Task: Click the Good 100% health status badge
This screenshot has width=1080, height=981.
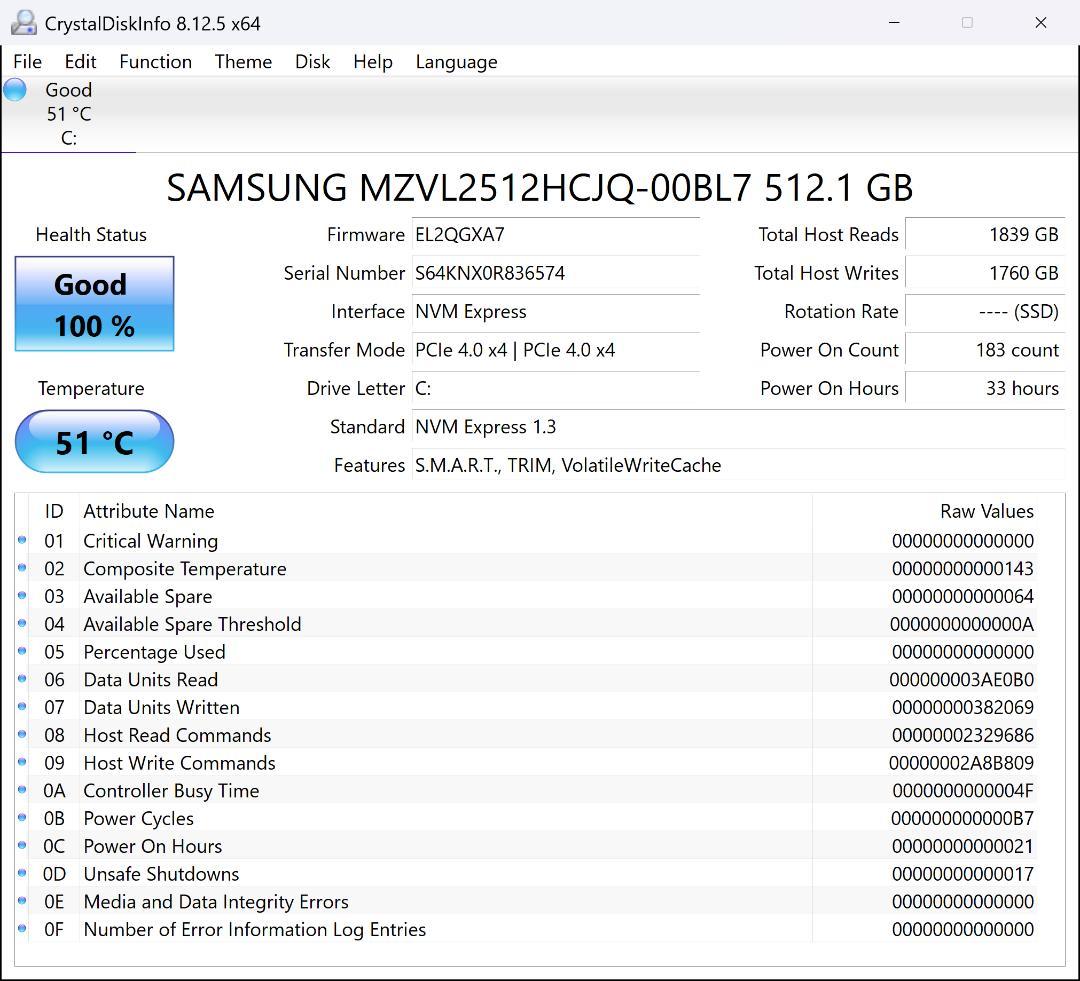Action: click(94, 304)
